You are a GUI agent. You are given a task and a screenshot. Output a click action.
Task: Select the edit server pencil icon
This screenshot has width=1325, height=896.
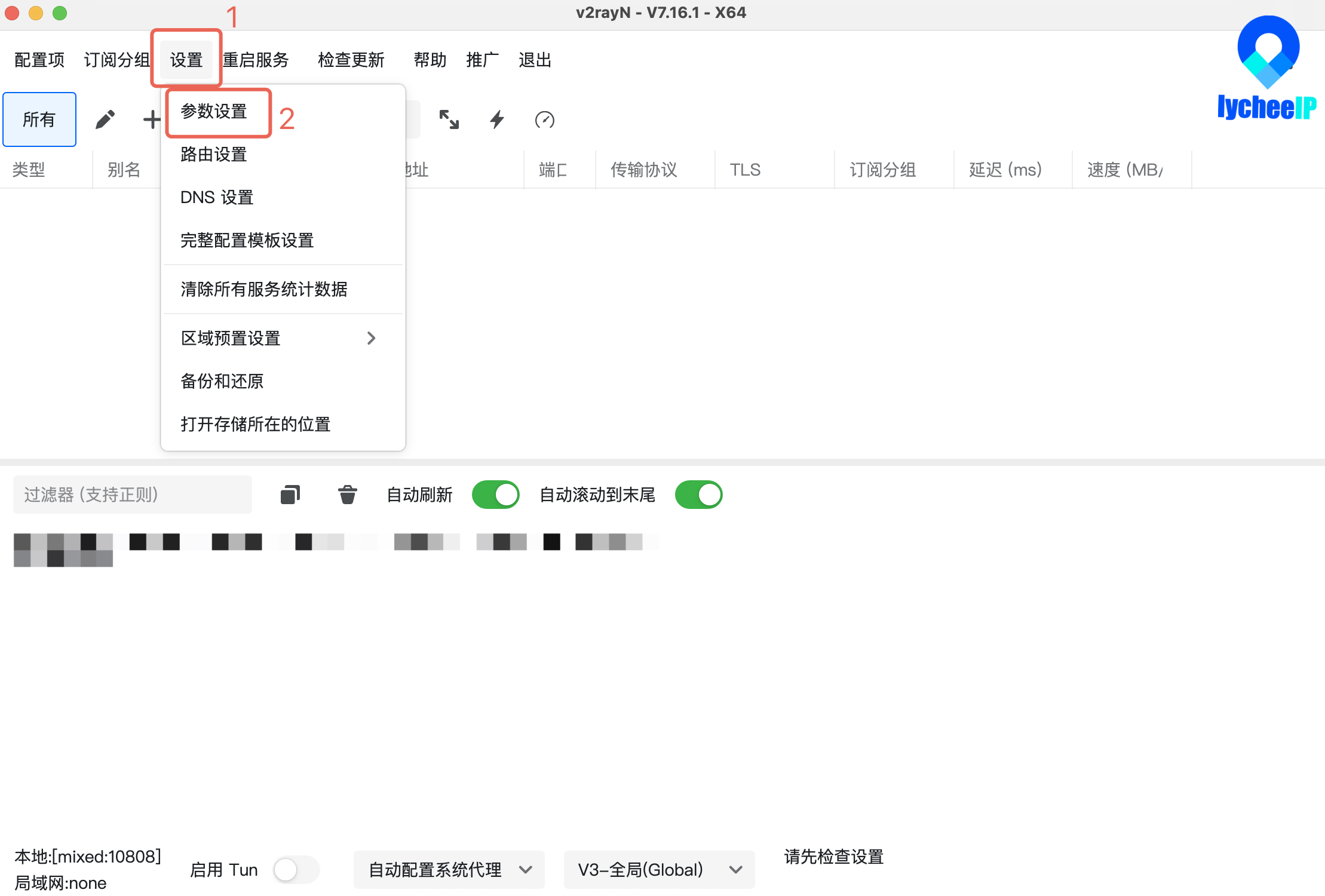(105, 119)
